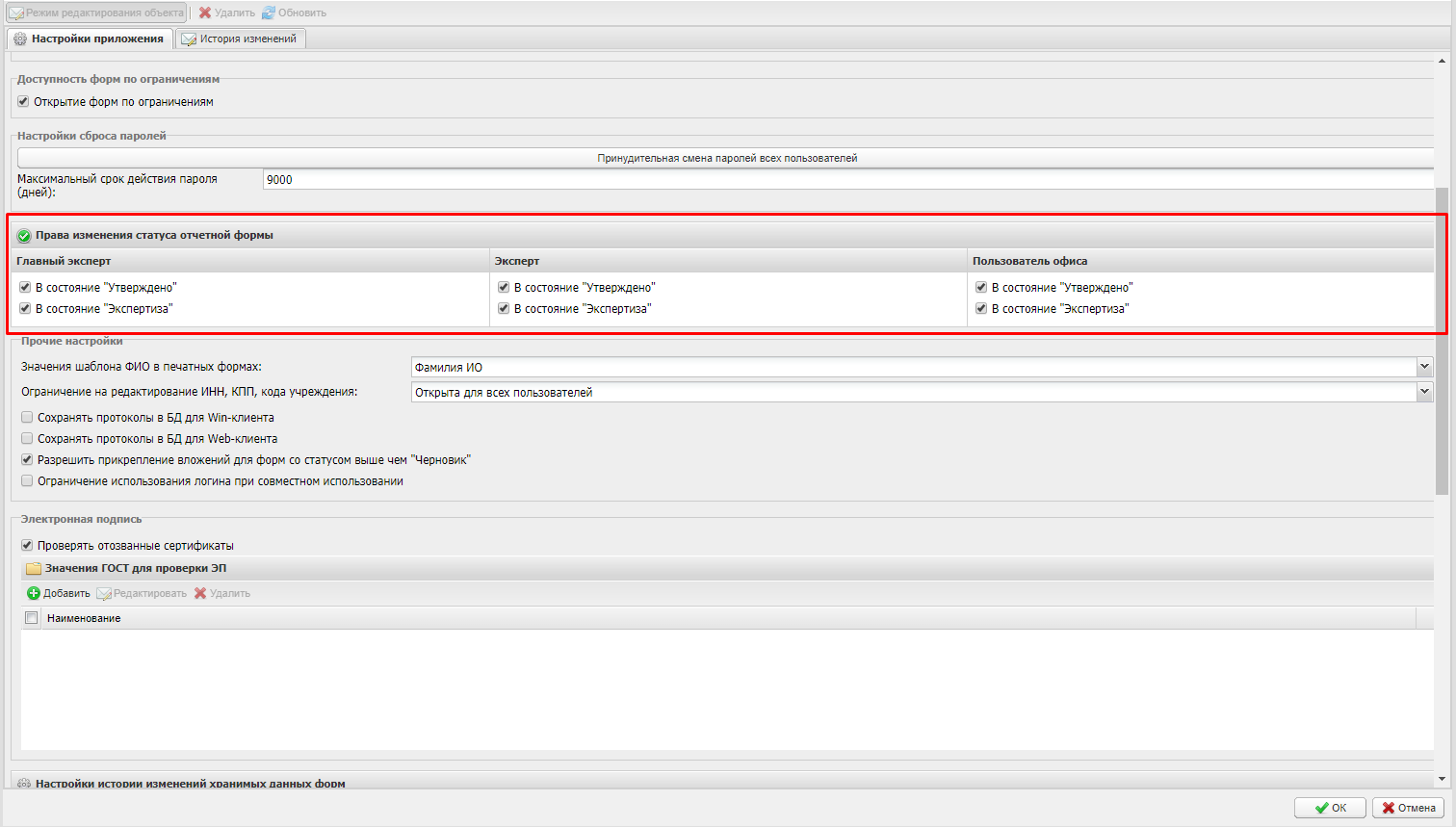Click the OK button
This screenshot has width=1456, height=827.
(x=1330, y=808)
